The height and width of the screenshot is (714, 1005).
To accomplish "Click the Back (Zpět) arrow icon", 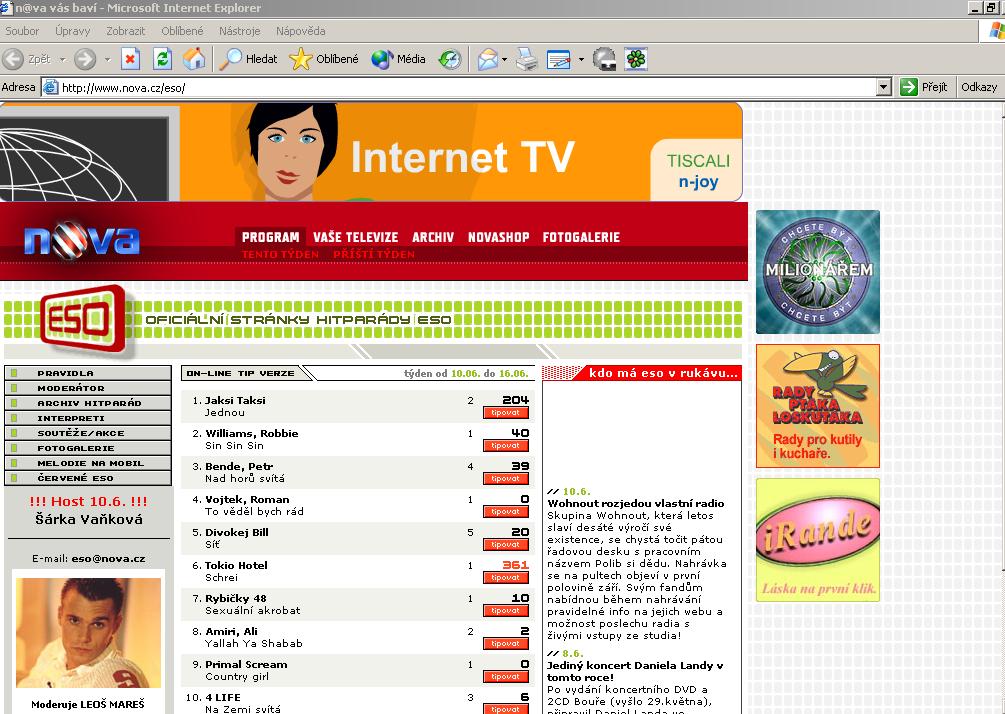I will [13, 60].
